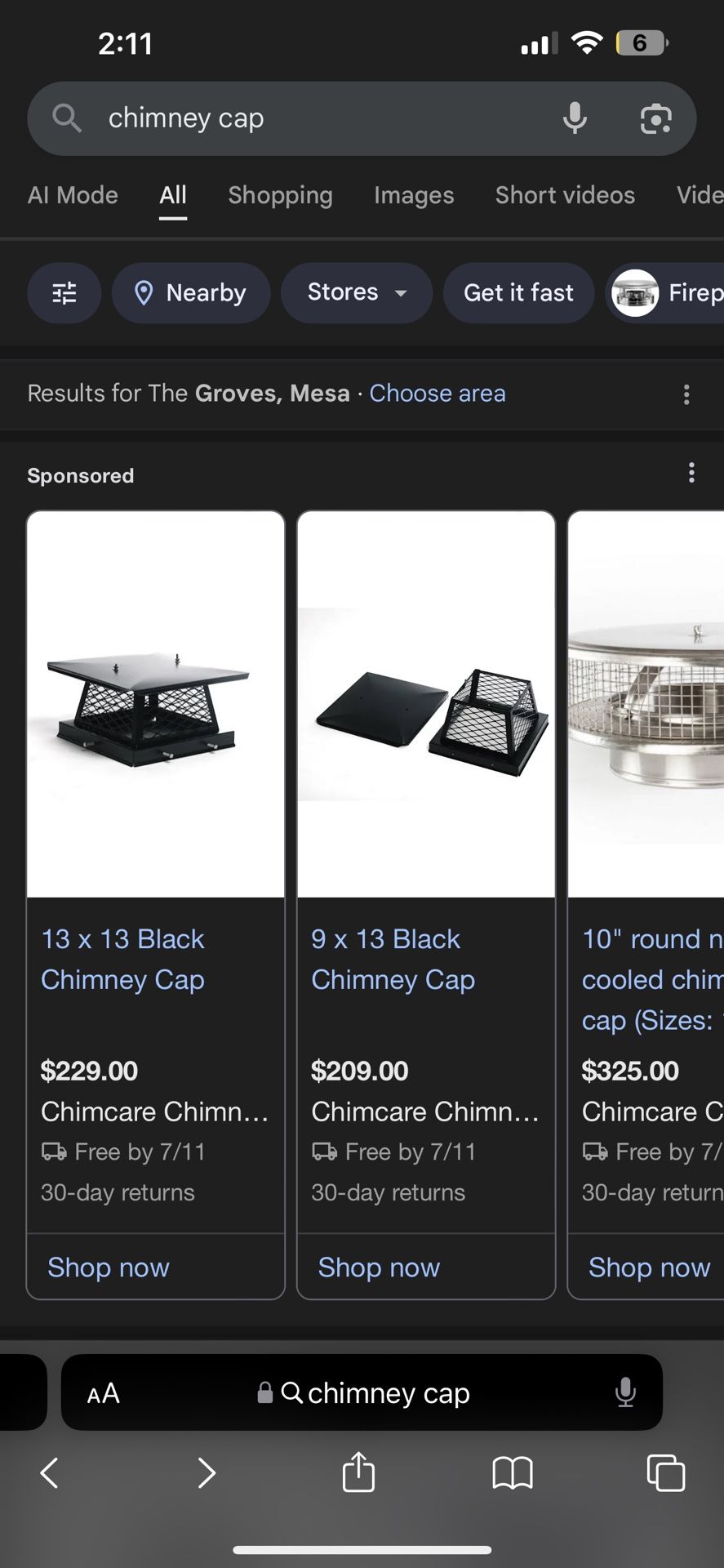Screen dimensions: 724x1568
Task: Tap Shop now for 13 x 13 cap
Action: click(109, 1267)
